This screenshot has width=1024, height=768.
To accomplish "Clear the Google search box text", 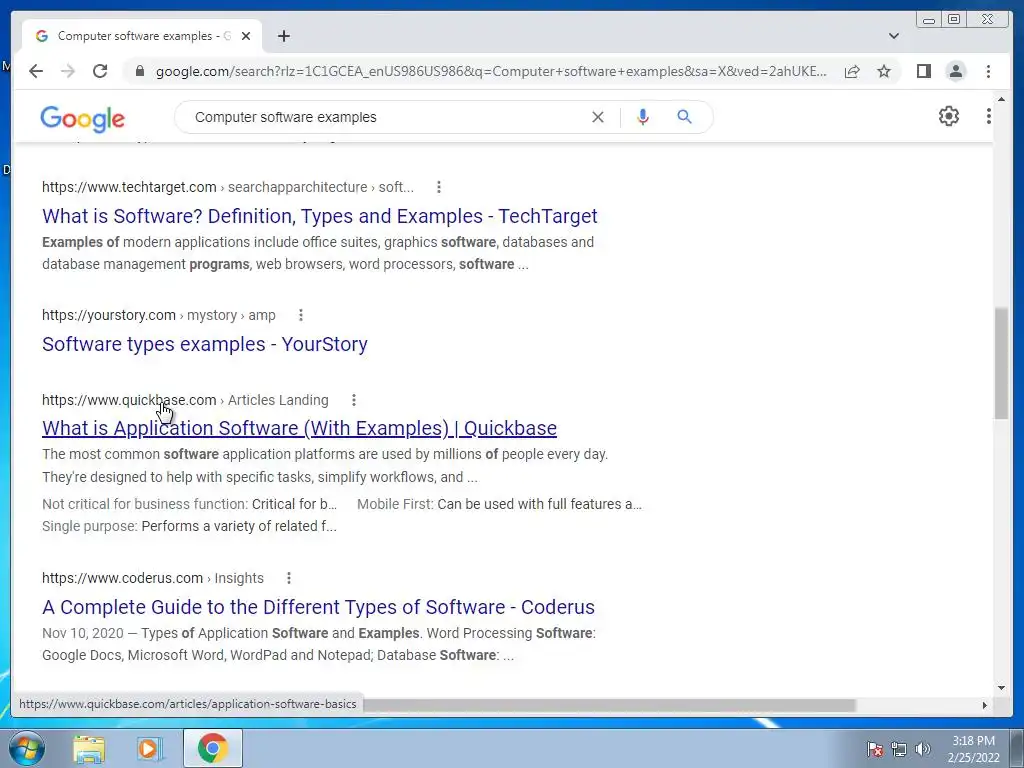I will (598, 117).
